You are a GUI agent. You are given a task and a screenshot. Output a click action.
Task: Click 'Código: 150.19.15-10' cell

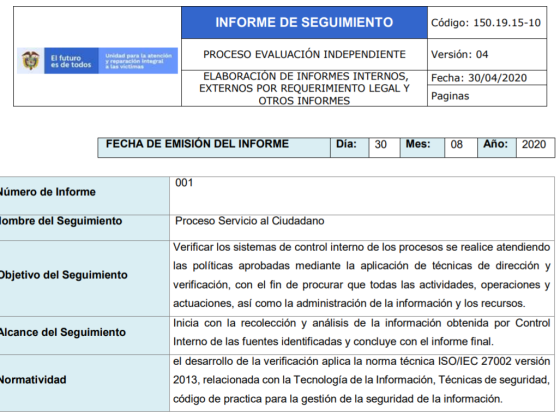(486, 23)
